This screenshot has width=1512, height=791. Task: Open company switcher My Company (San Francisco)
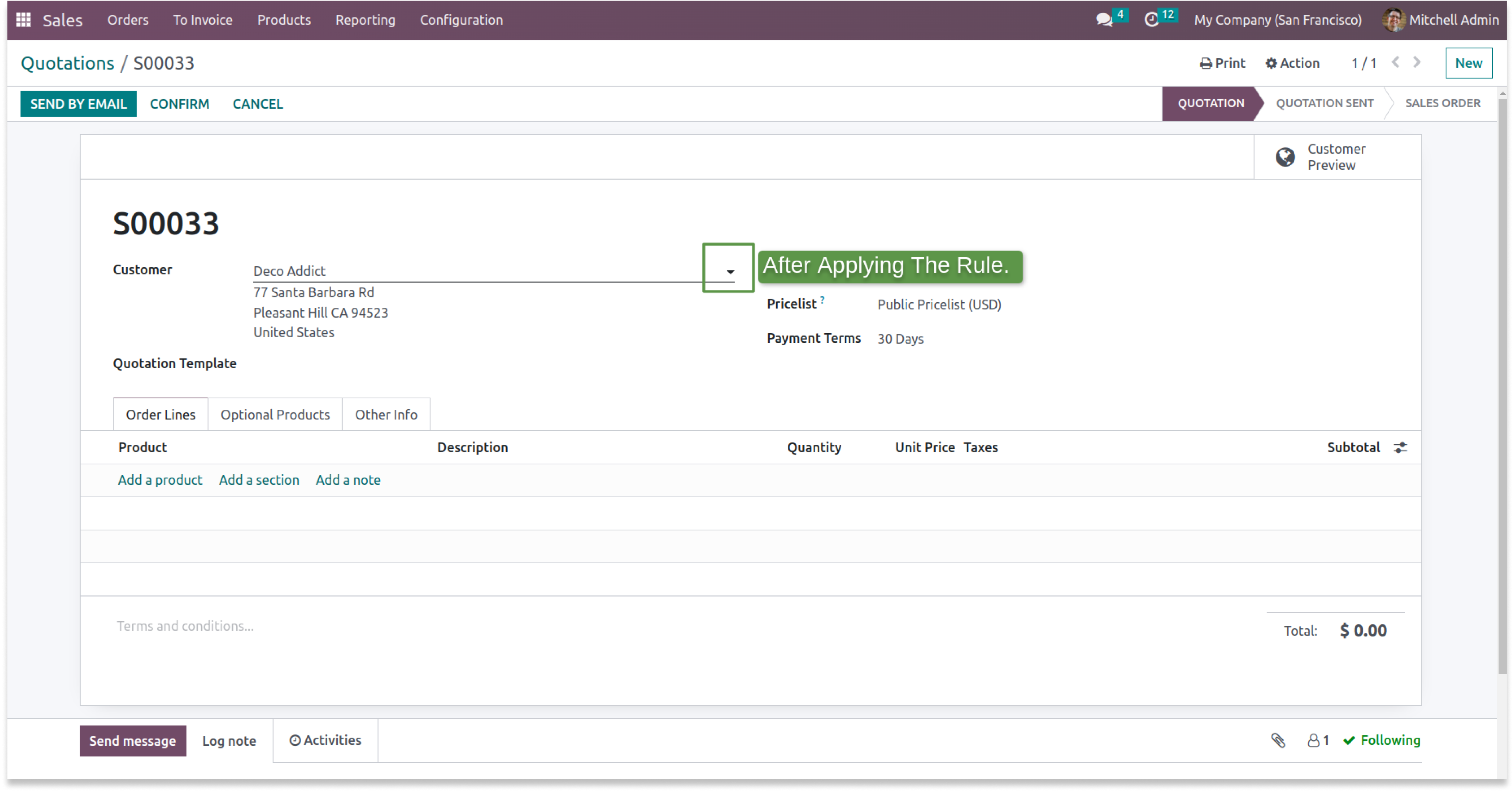click(1278, 20)
